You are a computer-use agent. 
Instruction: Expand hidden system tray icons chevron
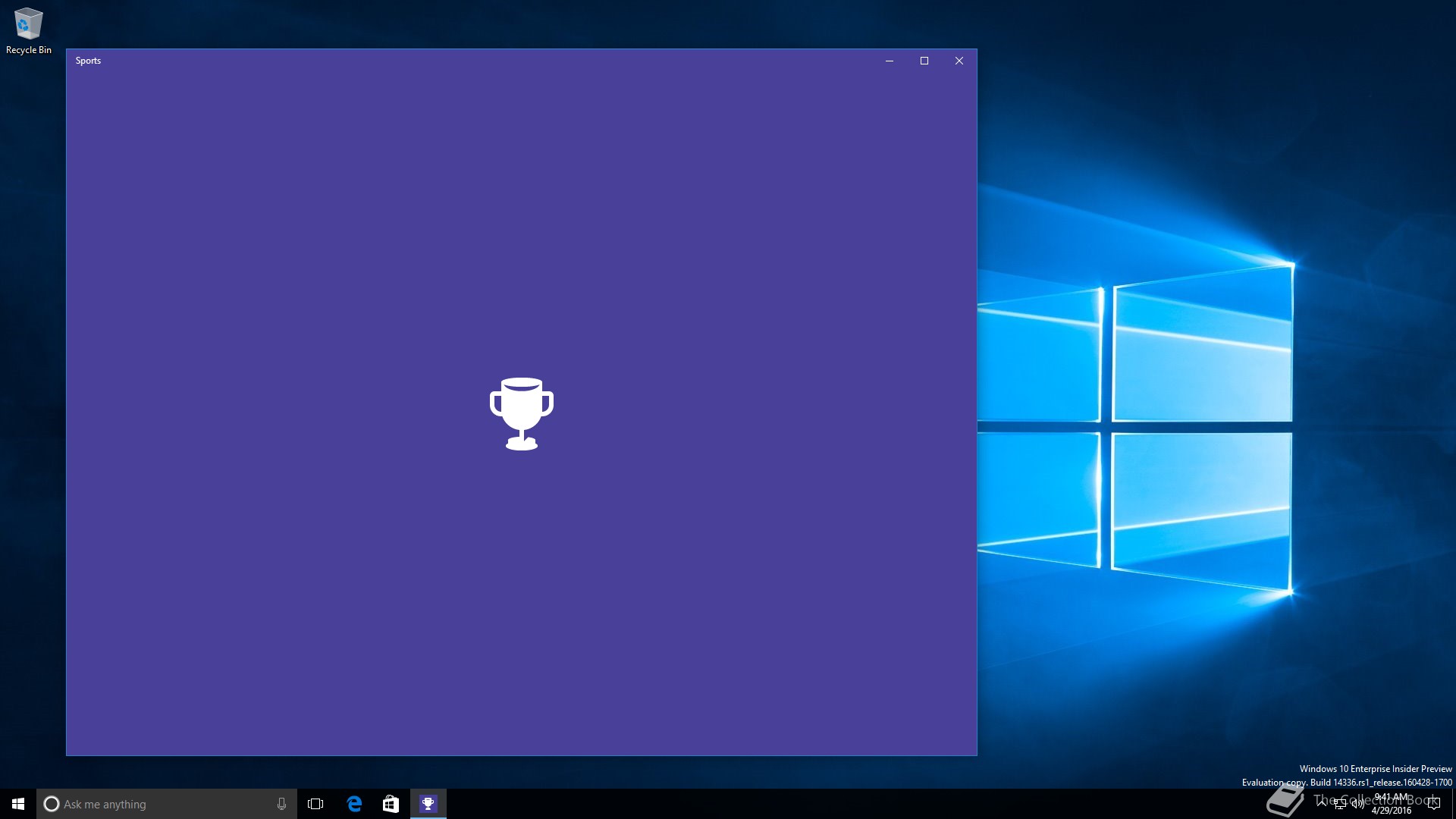click(x=1322, y=802)
